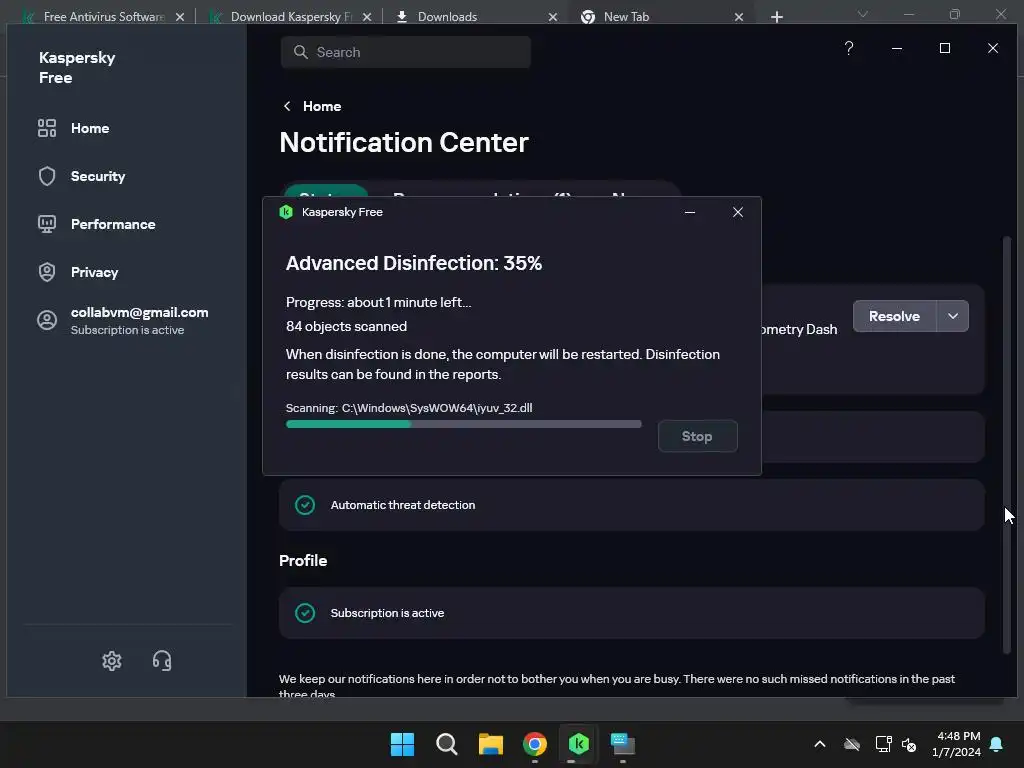1024x768 pixels.
Task: Open taskbar Search
Action: (447, 744)
